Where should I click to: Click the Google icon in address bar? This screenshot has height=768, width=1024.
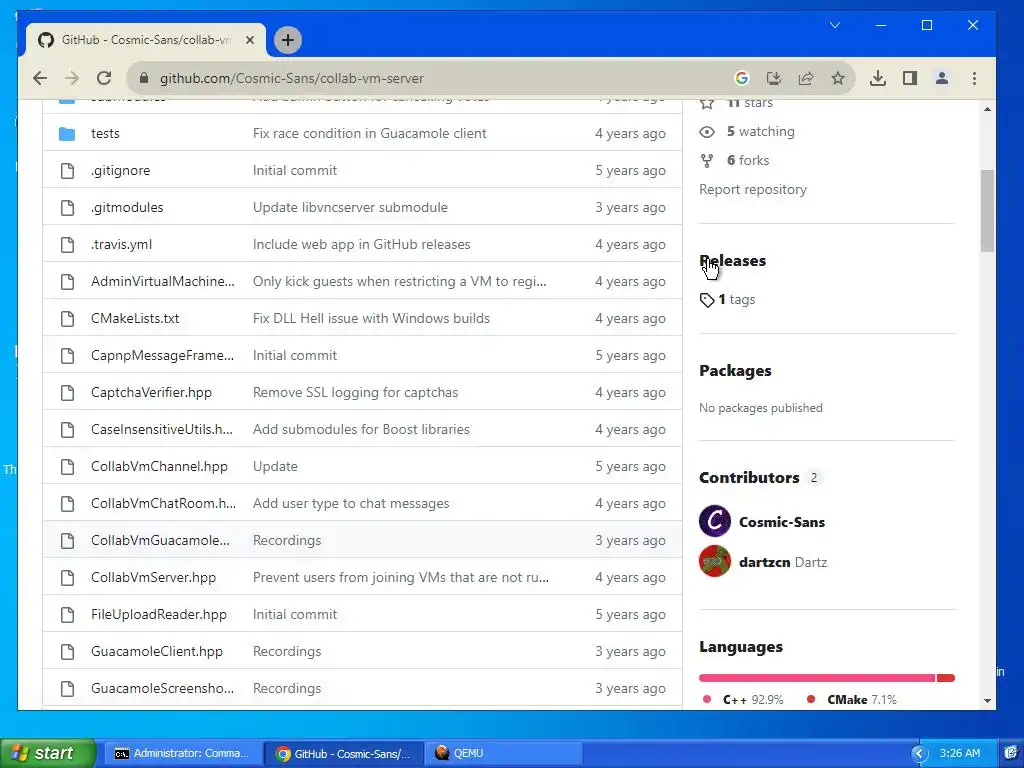tap(741, 78)
